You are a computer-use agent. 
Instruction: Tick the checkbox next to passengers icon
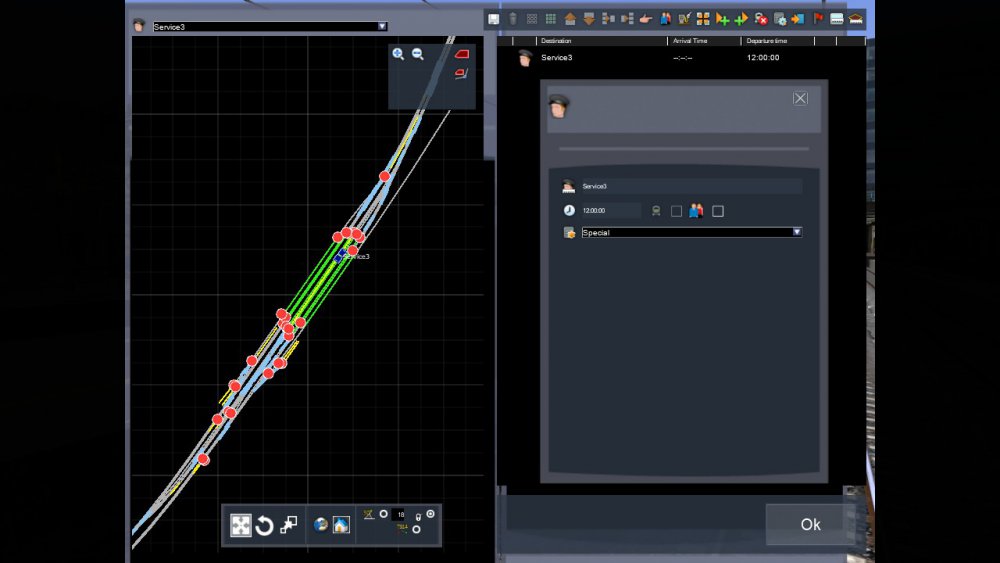(717, 211)
